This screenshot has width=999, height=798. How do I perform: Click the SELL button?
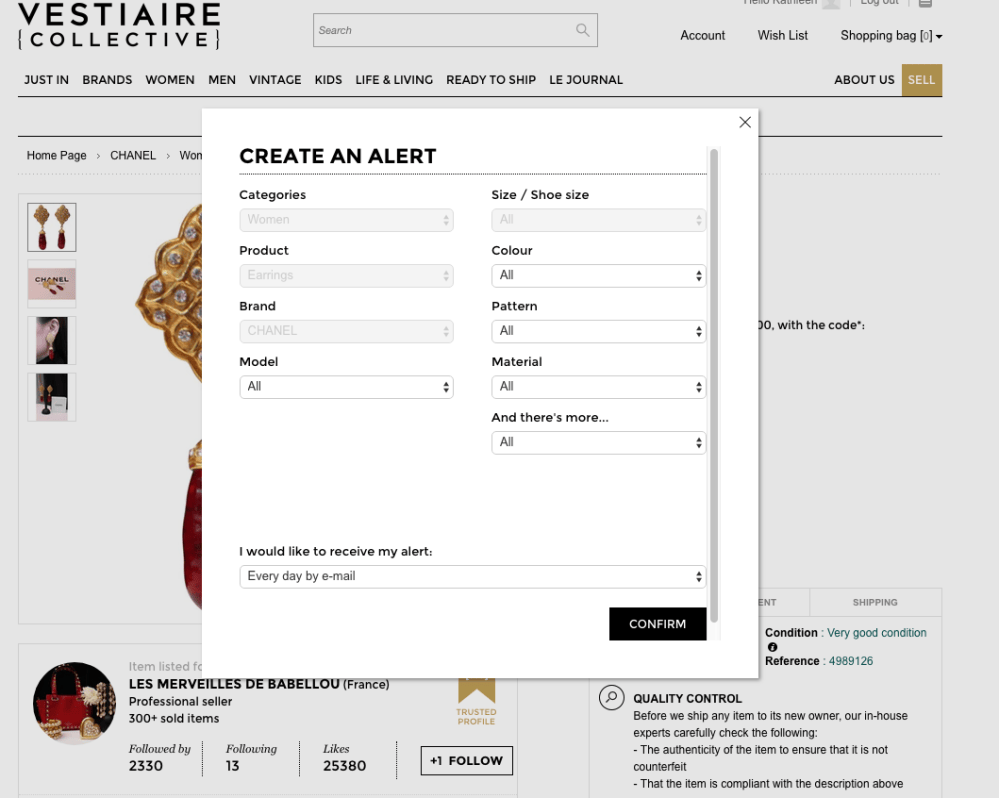click(921, 80)
